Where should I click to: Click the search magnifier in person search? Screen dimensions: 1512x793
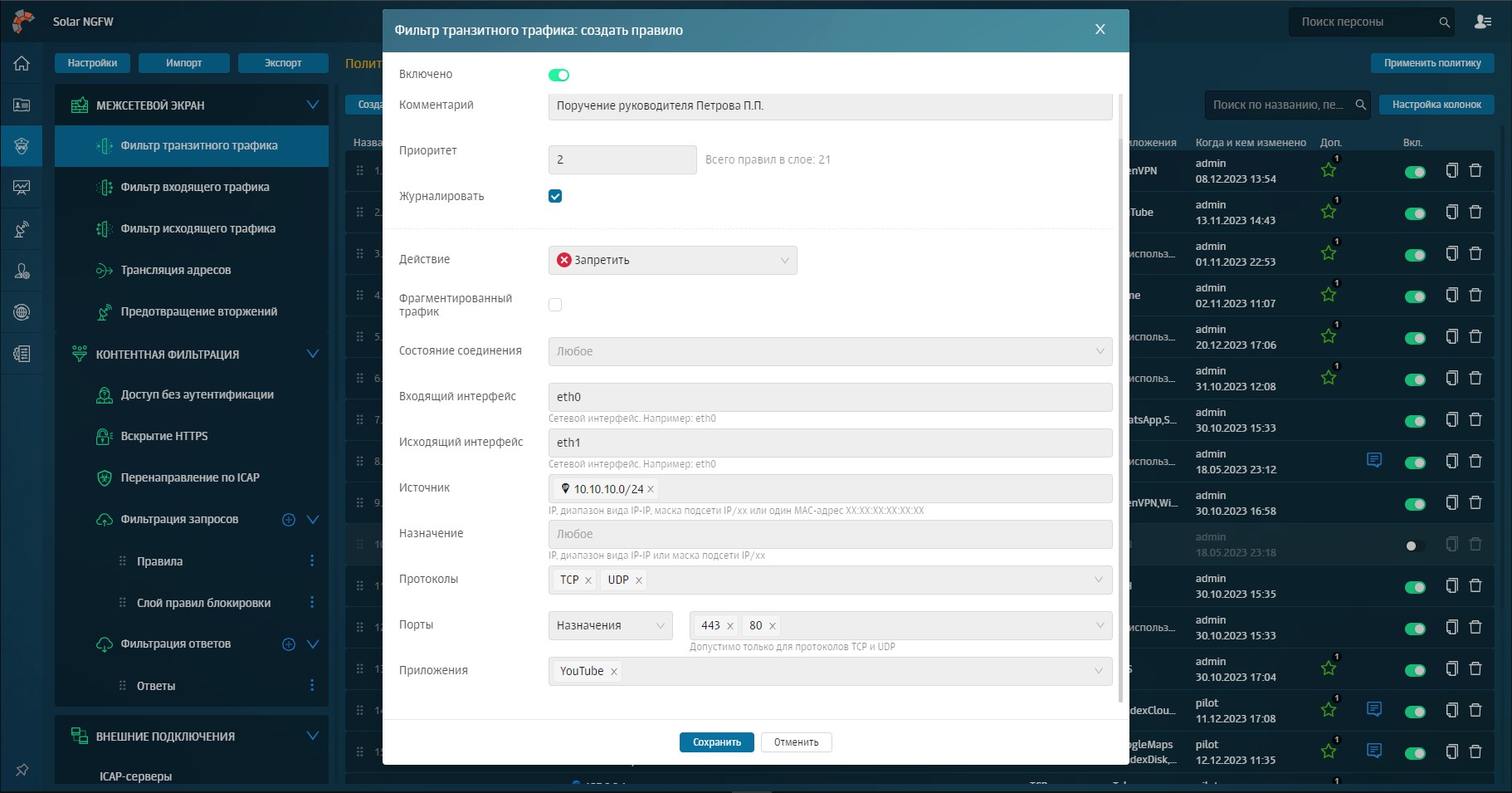pyautogui.click(x=1444, y=22)
